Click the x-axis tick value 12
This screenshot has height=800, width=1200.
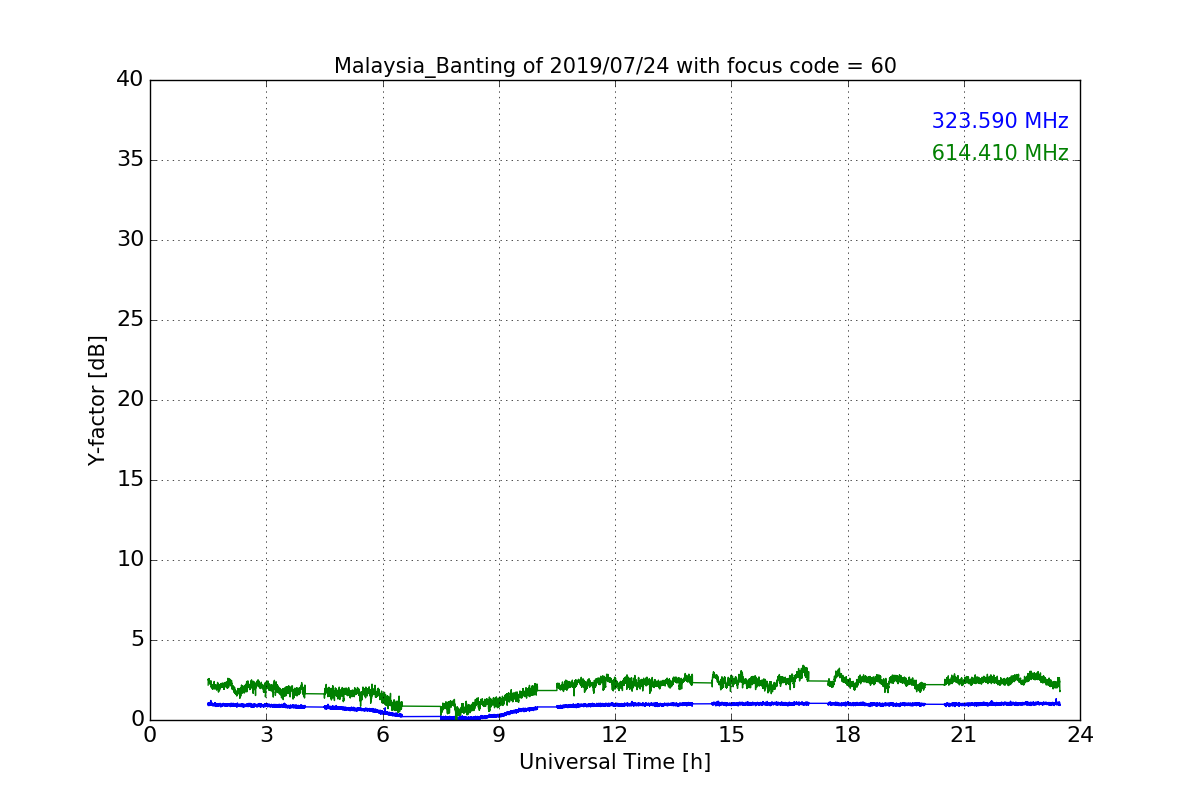(615, 735)
